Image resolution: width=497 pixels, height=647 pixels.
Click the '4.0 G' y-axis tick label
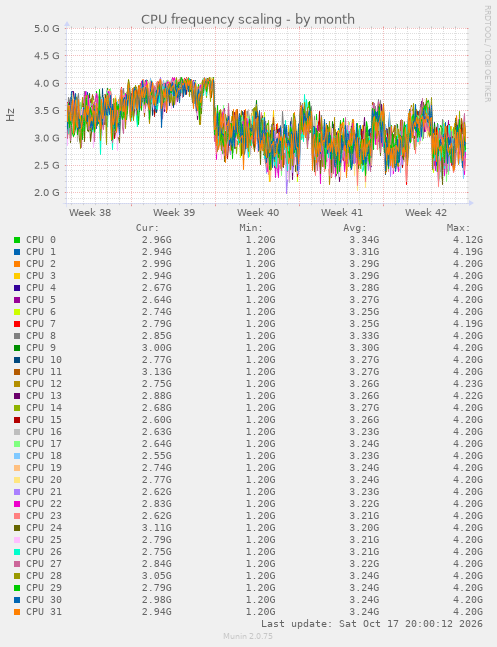point(47,83)
